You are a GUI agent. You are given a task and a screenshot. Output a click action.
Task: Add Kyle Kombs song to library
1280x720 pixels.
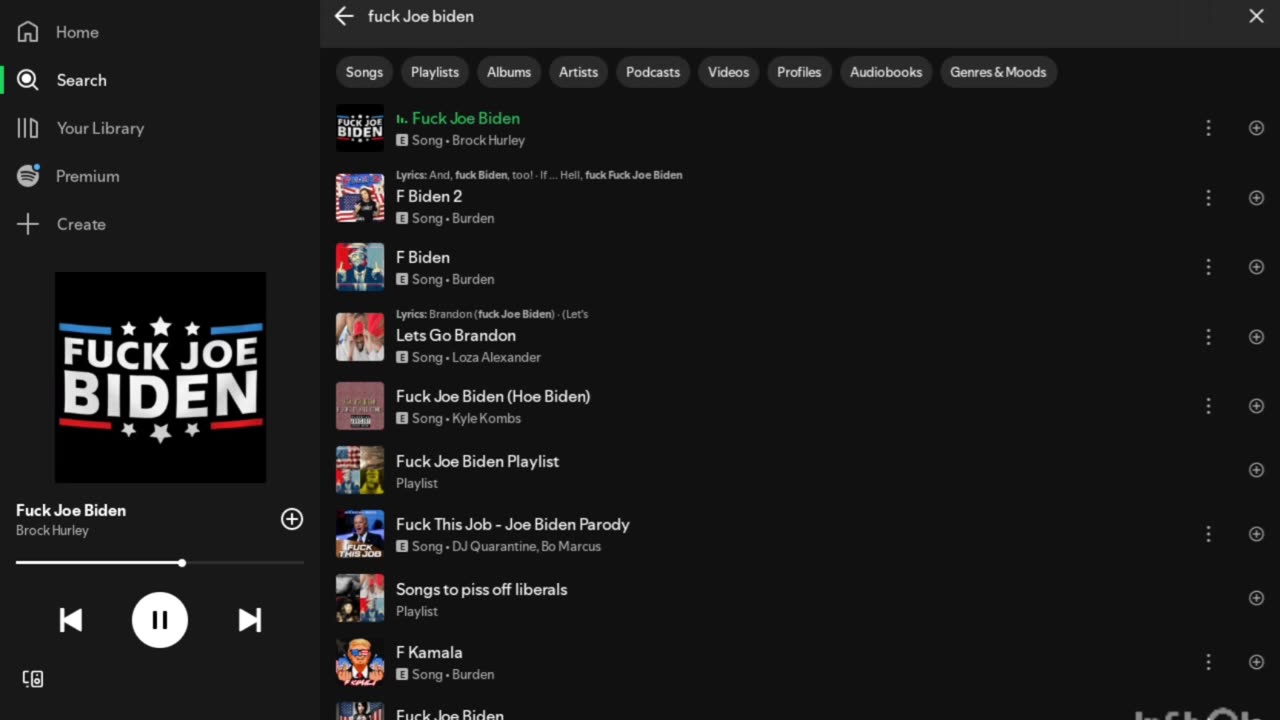click(x=1257, y=406)
